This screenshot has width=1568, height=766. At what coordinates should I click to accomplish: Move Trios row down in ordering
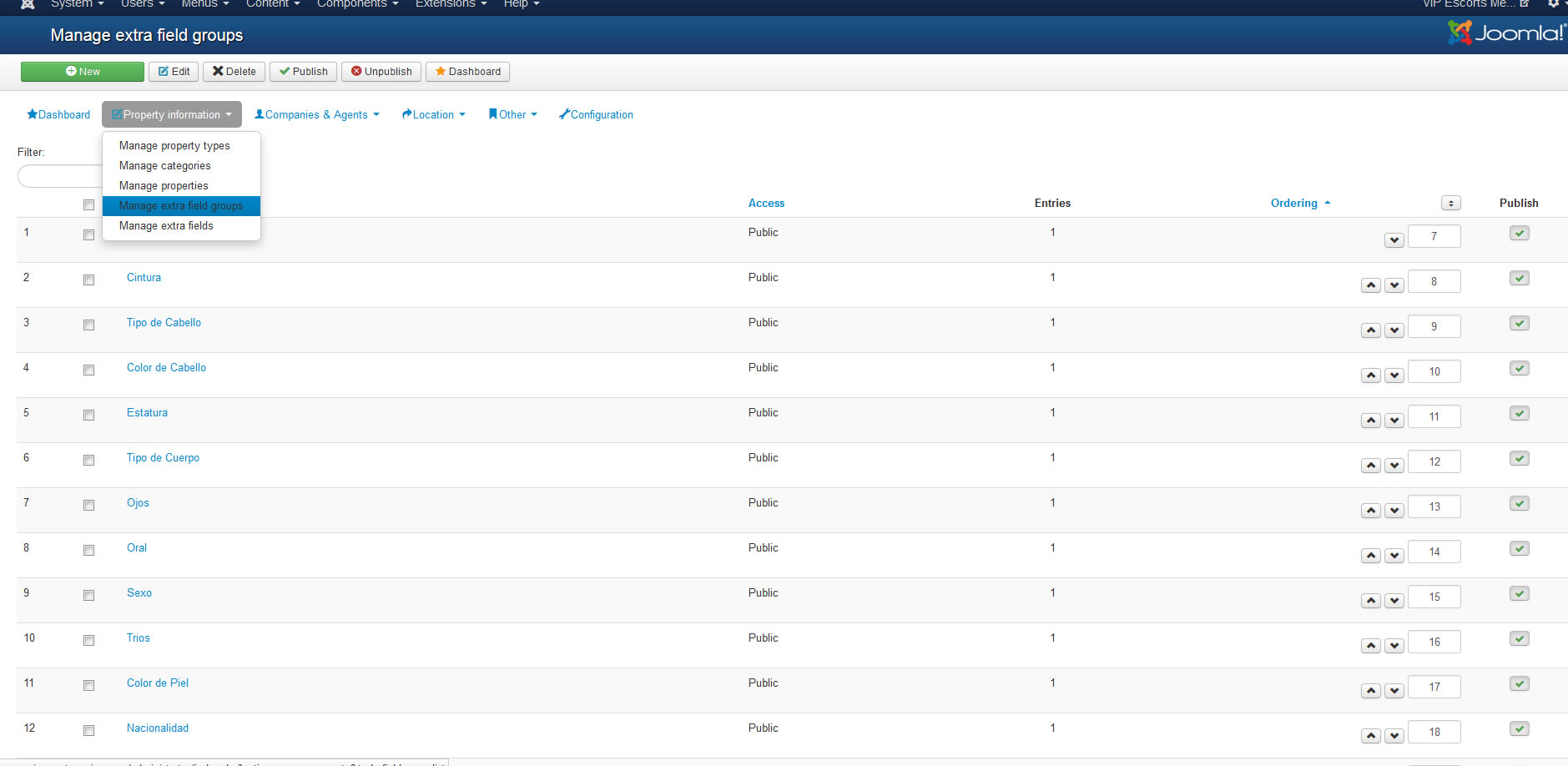click(x=1394, y=646)
